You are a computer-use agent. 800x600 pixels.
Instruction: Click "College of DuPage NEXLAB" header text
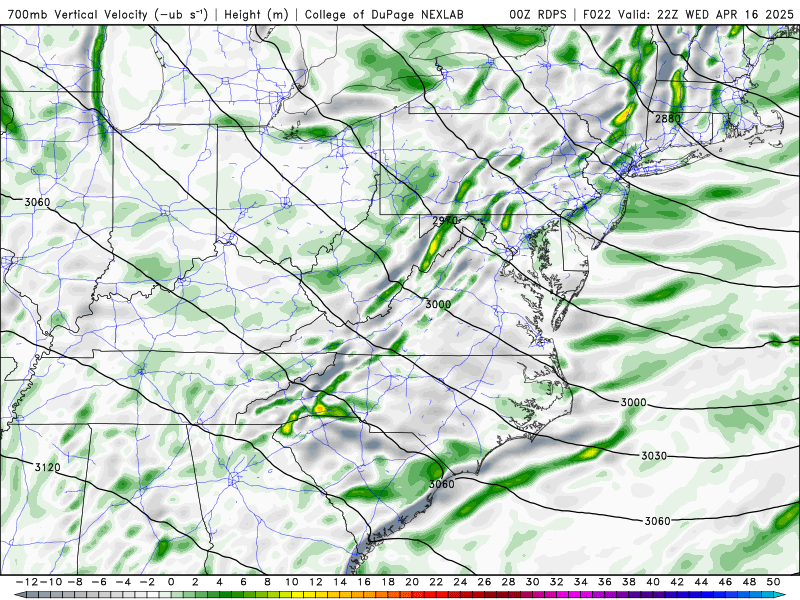pyautogui.click(x=384, y=14)
